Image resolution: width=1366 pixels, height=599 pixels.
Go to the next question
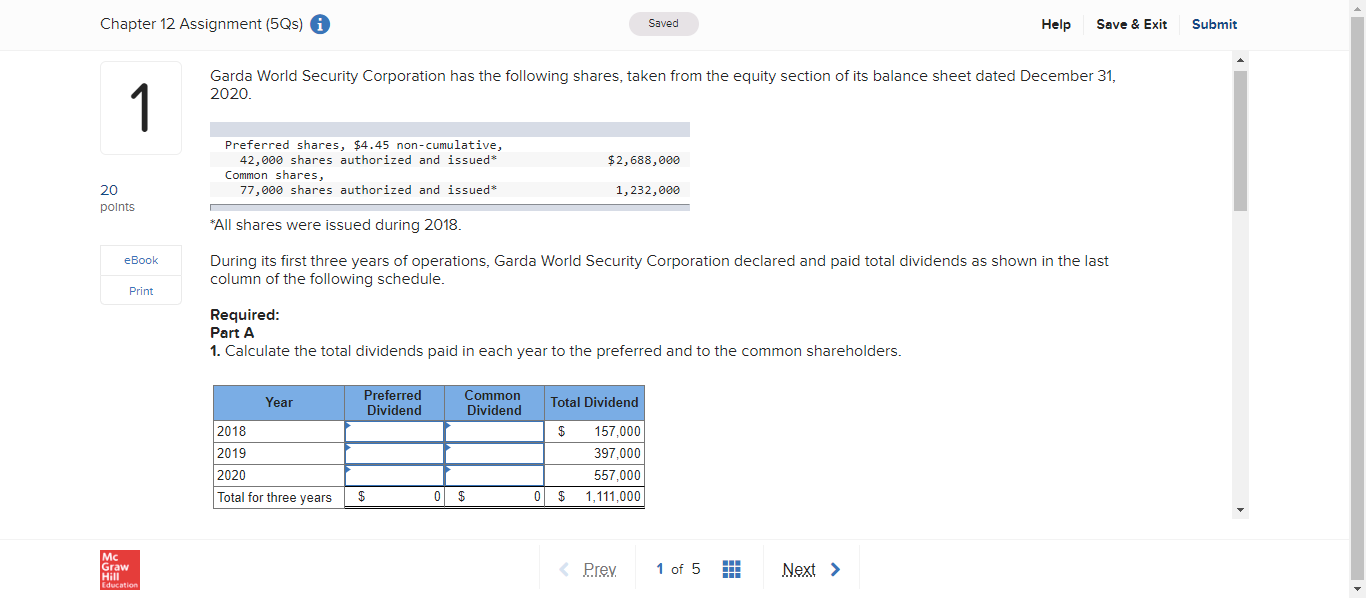point(811,569)
